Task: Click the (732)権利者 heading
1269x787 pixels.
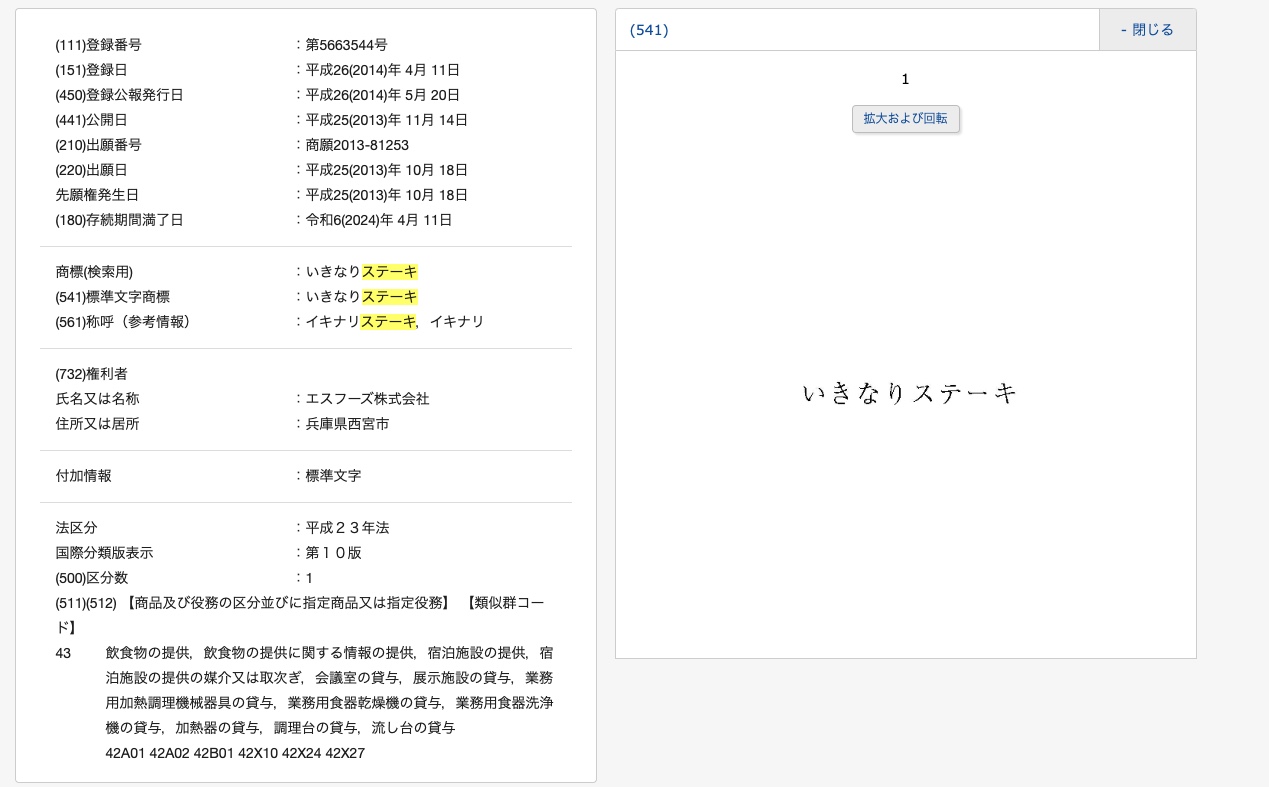Action: coord(91,374)
